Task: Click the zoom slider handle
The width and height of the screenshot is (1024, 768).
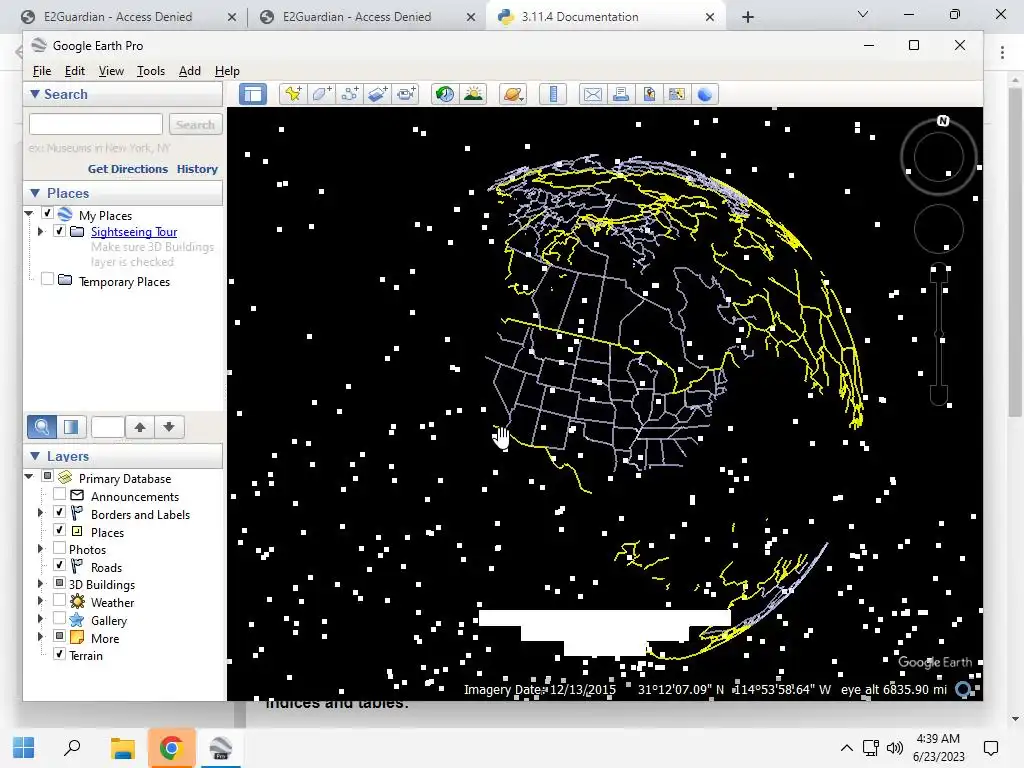Action: pos(939,334)
